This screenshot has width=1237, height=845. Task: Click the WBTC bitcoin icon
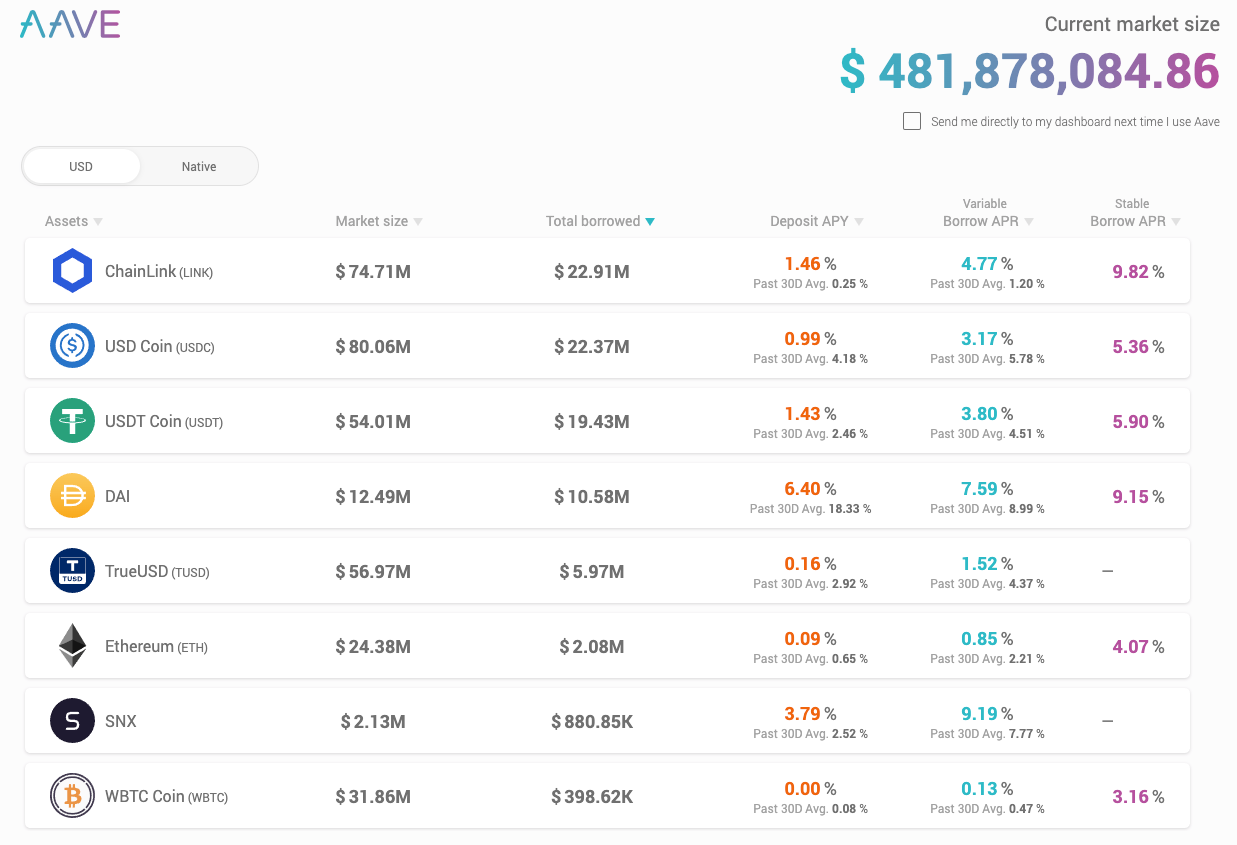tap(72, 796)
